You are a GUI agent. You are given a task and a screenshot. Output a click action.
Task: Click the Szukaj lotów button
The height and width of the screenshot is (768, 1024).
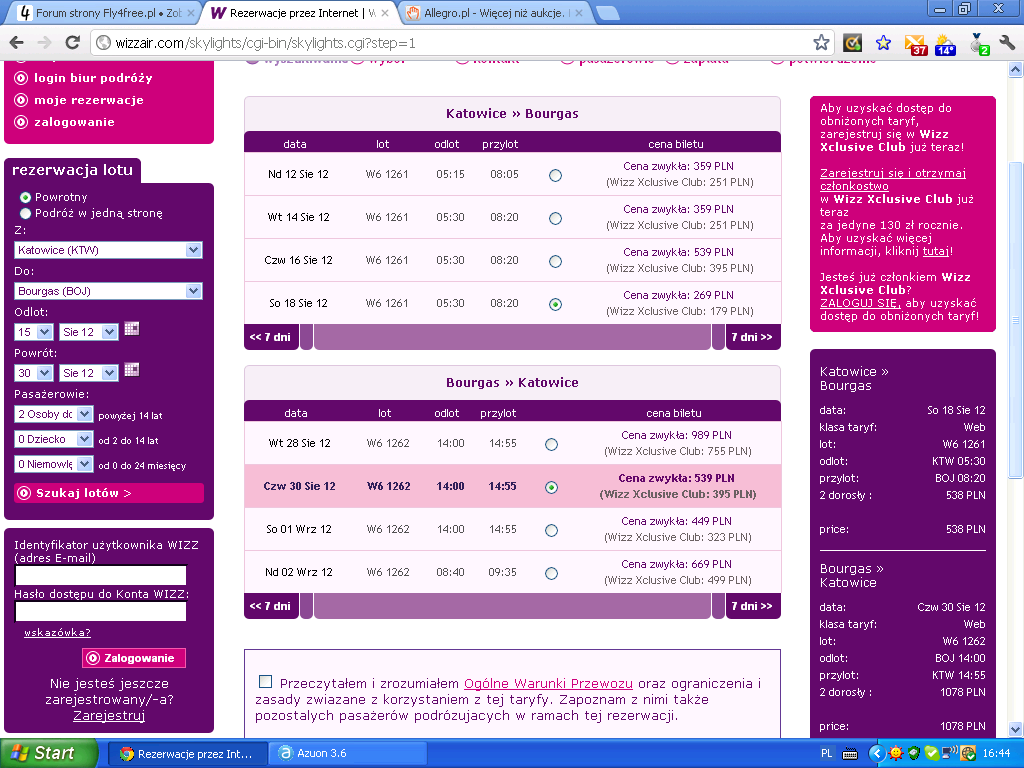click(109, 493)
